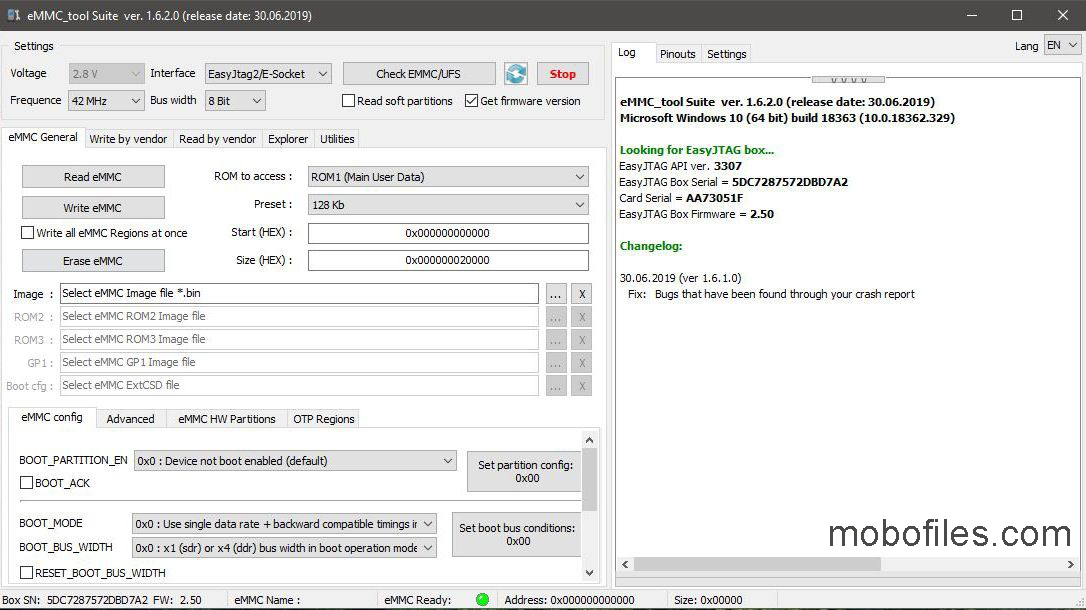Click Box Serial value 5DC7287572DBD7A2 in log
Image resolution: width=1086 pixels, height=610 pixels.
click(790, 182)
